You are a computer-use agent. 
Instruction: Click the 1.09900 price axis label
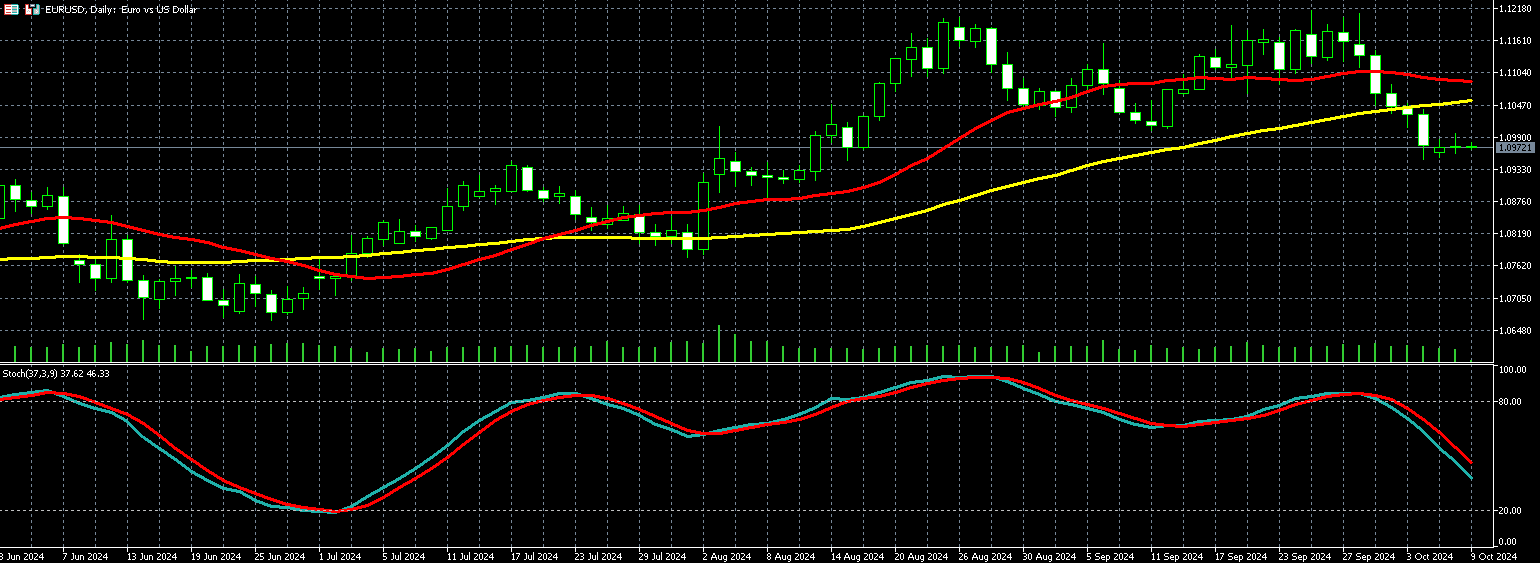pos(1515,137)
